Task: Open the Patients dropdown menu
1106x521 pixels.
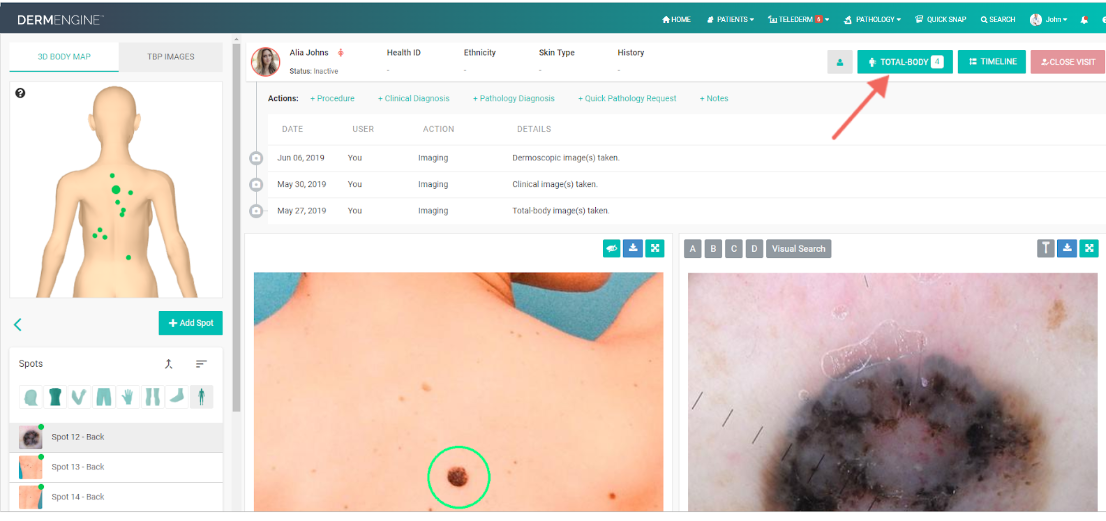Action: pos(731,20)
